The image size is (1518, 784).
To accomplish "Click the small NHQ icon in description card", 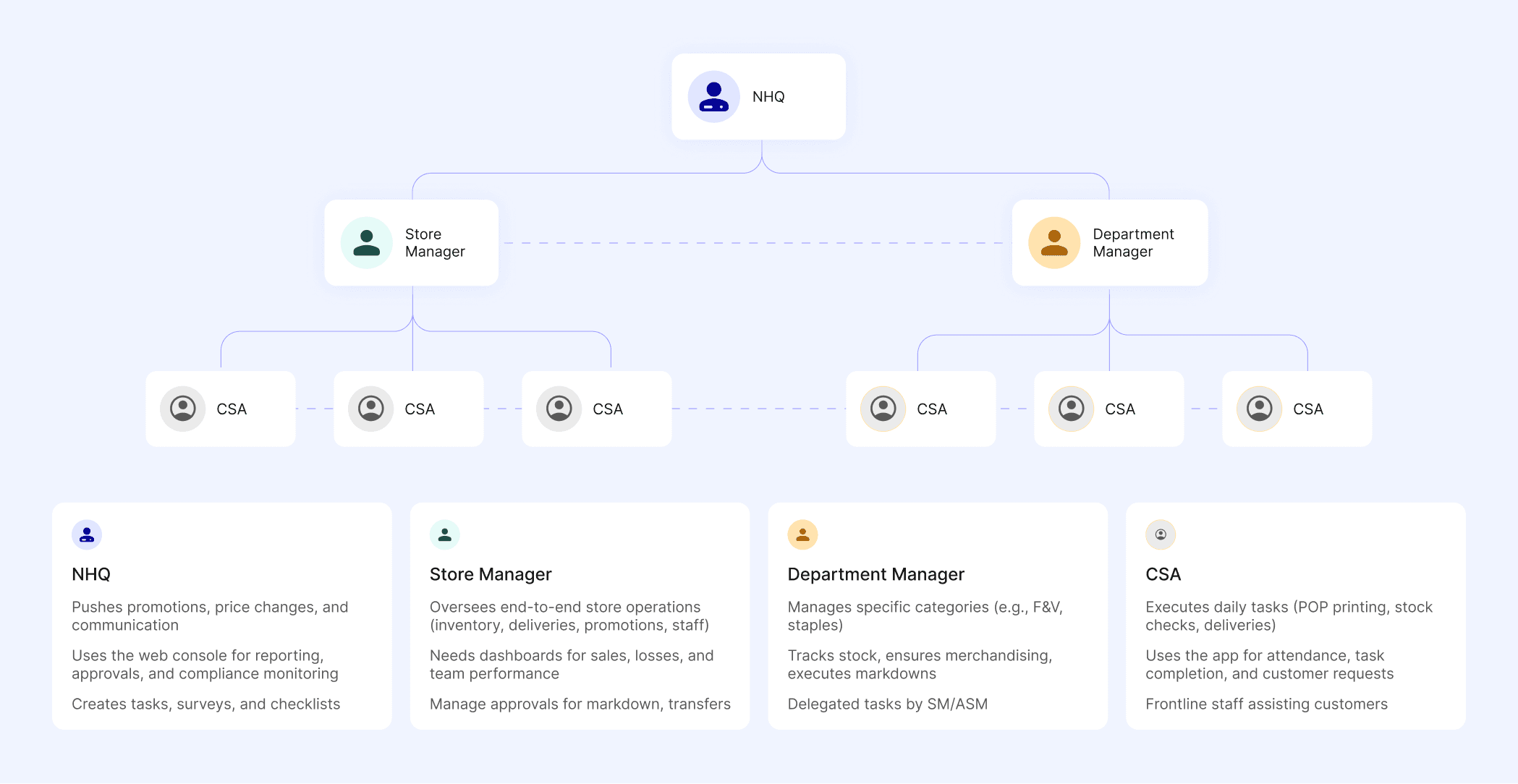I will (x=87, y=534).
